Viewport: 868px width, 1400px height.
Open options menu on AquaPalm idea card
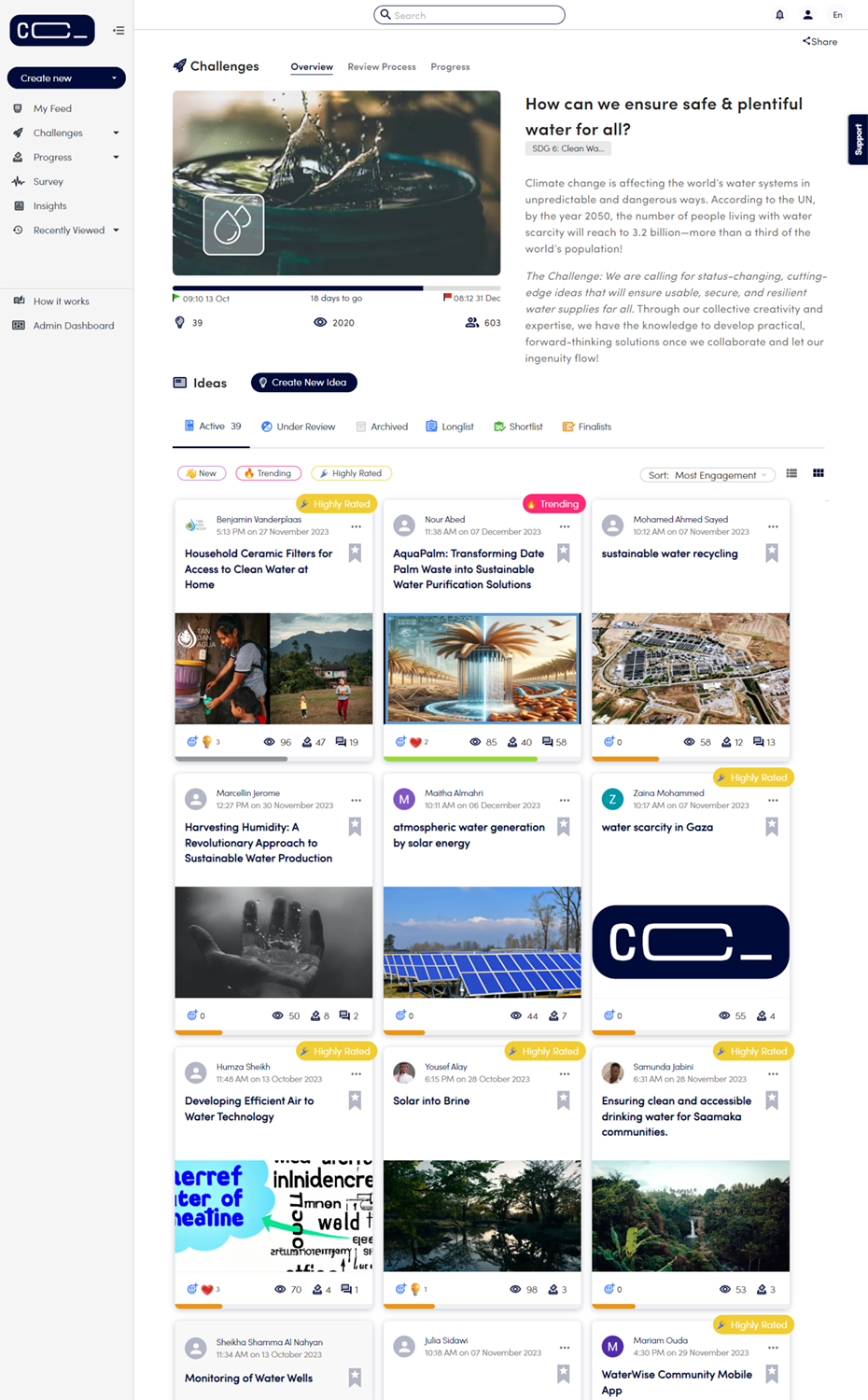tap(565, 526)
